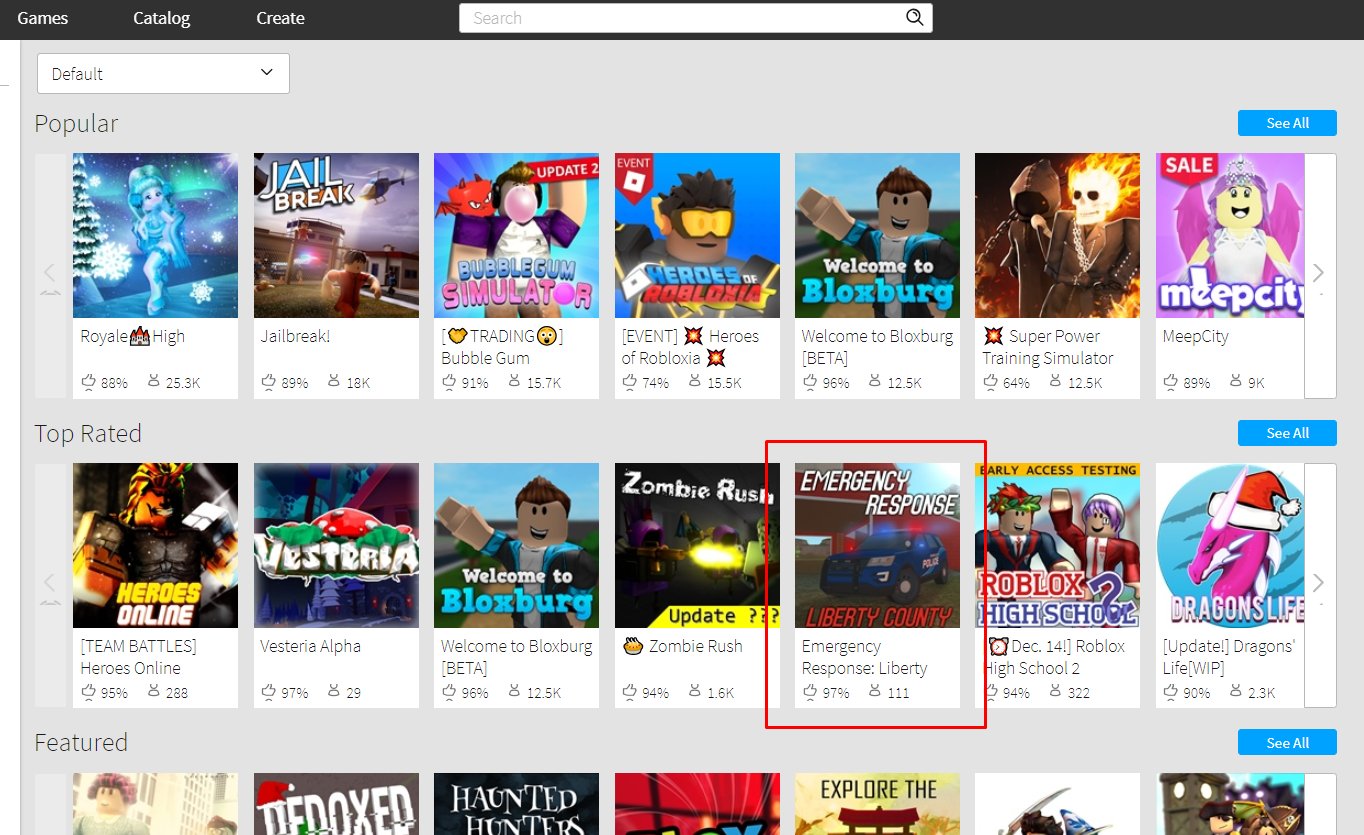Advance Top Rated carousel with right arrow
Viewport: 1364px width, 835px height.
pos(1319,585)
